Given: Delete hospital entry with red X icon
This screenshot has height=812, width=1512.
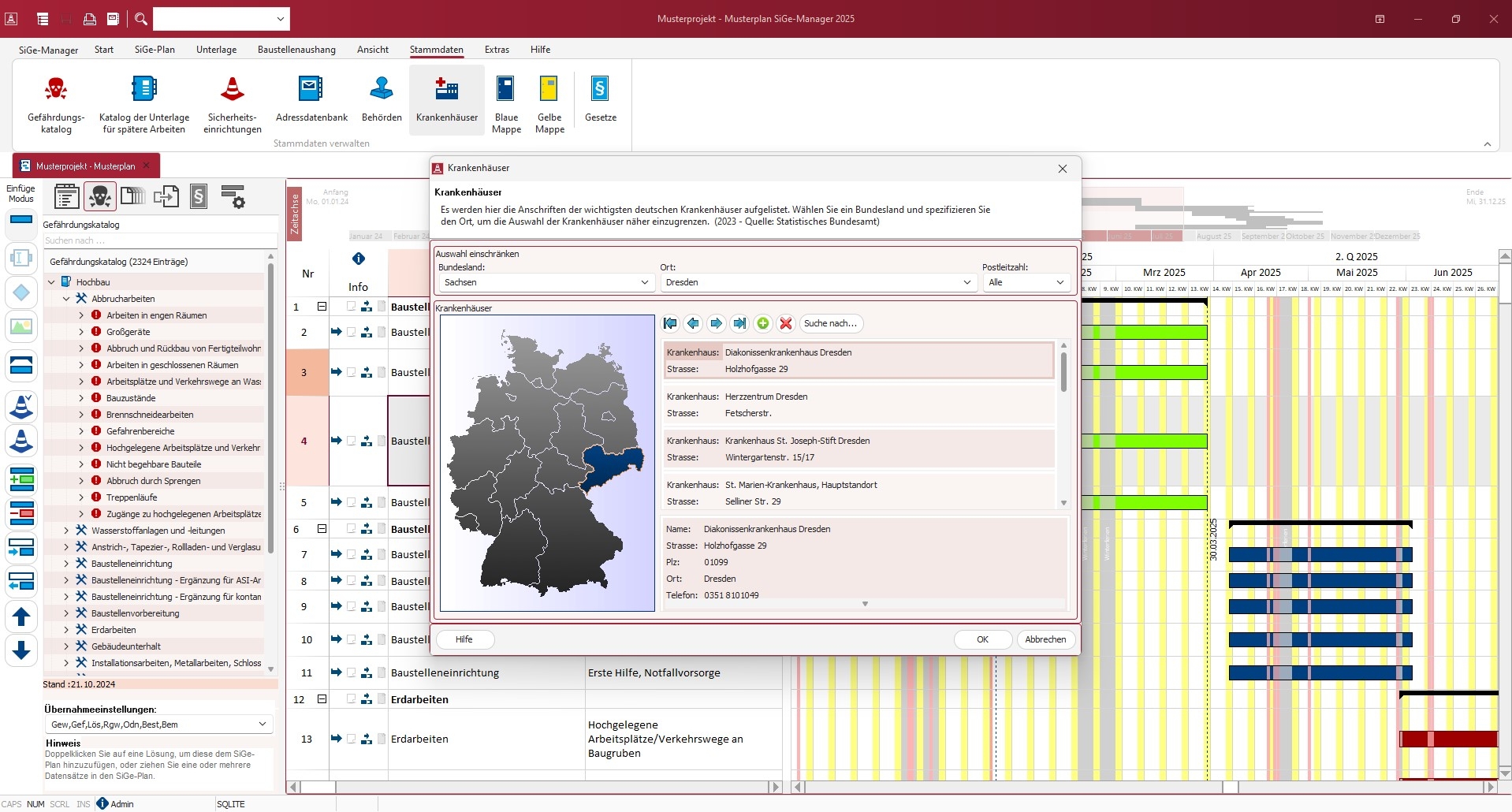Looking at the screenshot, I should pyautogui.click(x=785, y=323).
